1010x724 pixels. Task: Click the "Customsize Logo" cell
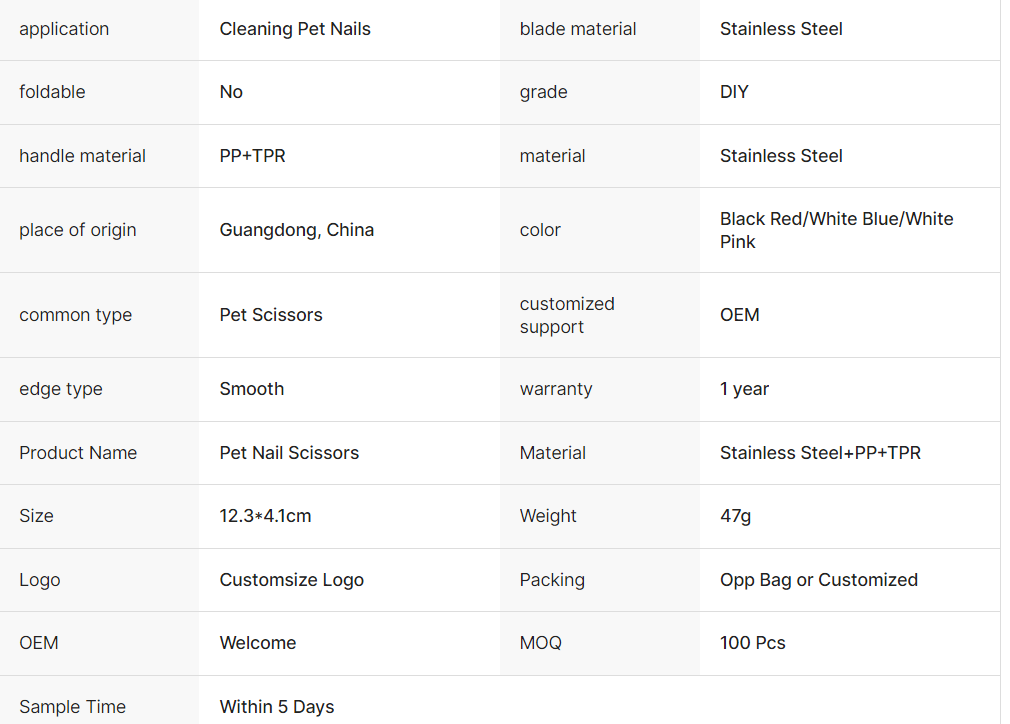[x=291, y=580]
